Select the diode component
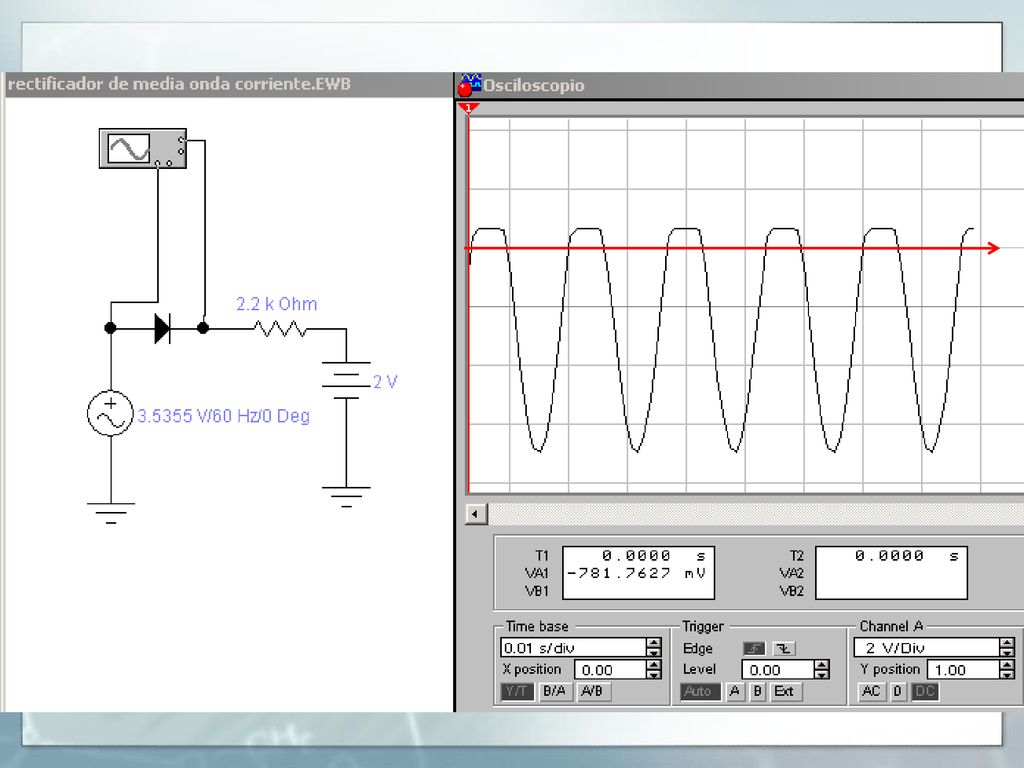This screenshot has width=1024, height=768. pos(163,328)
